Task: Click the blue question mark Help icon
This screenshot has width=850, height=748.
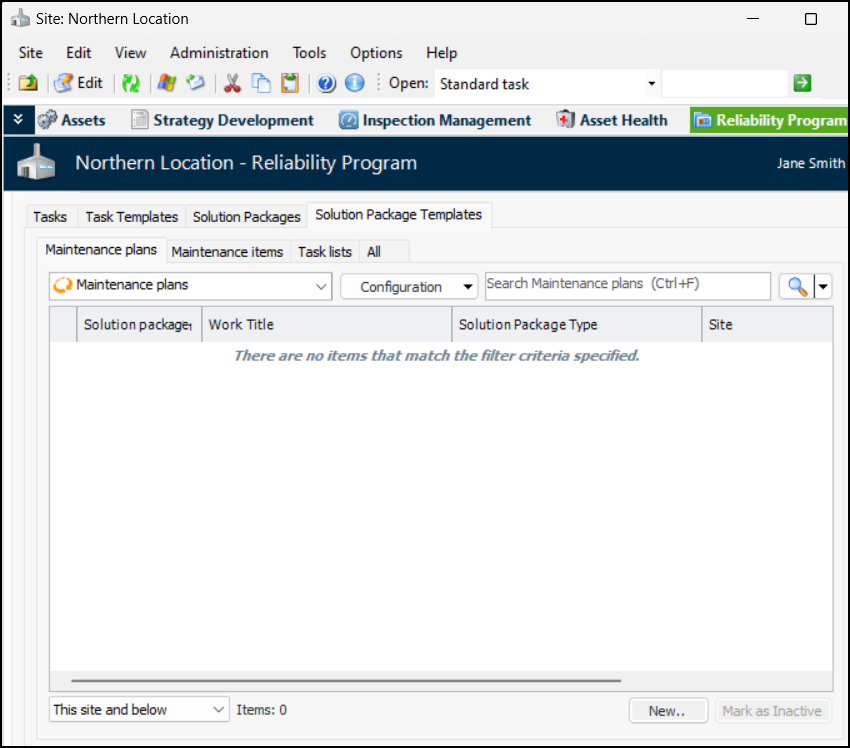Action: point(326,83)
